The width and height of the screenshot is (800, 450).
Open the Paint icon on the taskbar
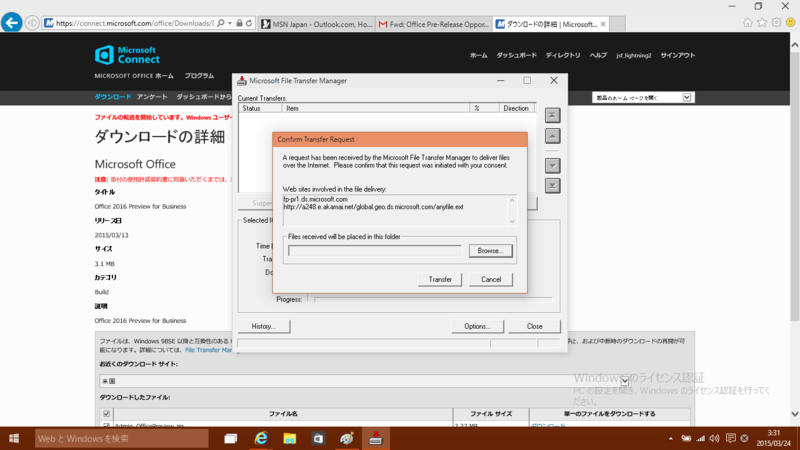(347, 438)
